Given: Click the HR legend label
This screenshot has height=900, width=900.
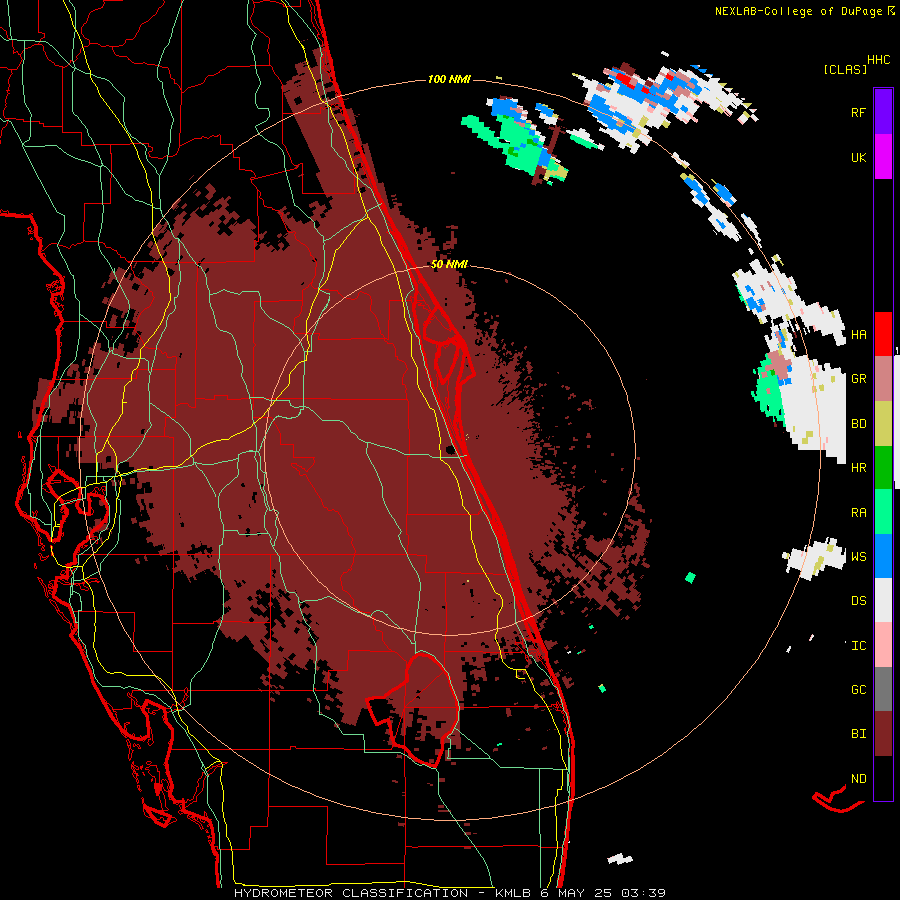Looking at the screenshot, I should (858, 468).
